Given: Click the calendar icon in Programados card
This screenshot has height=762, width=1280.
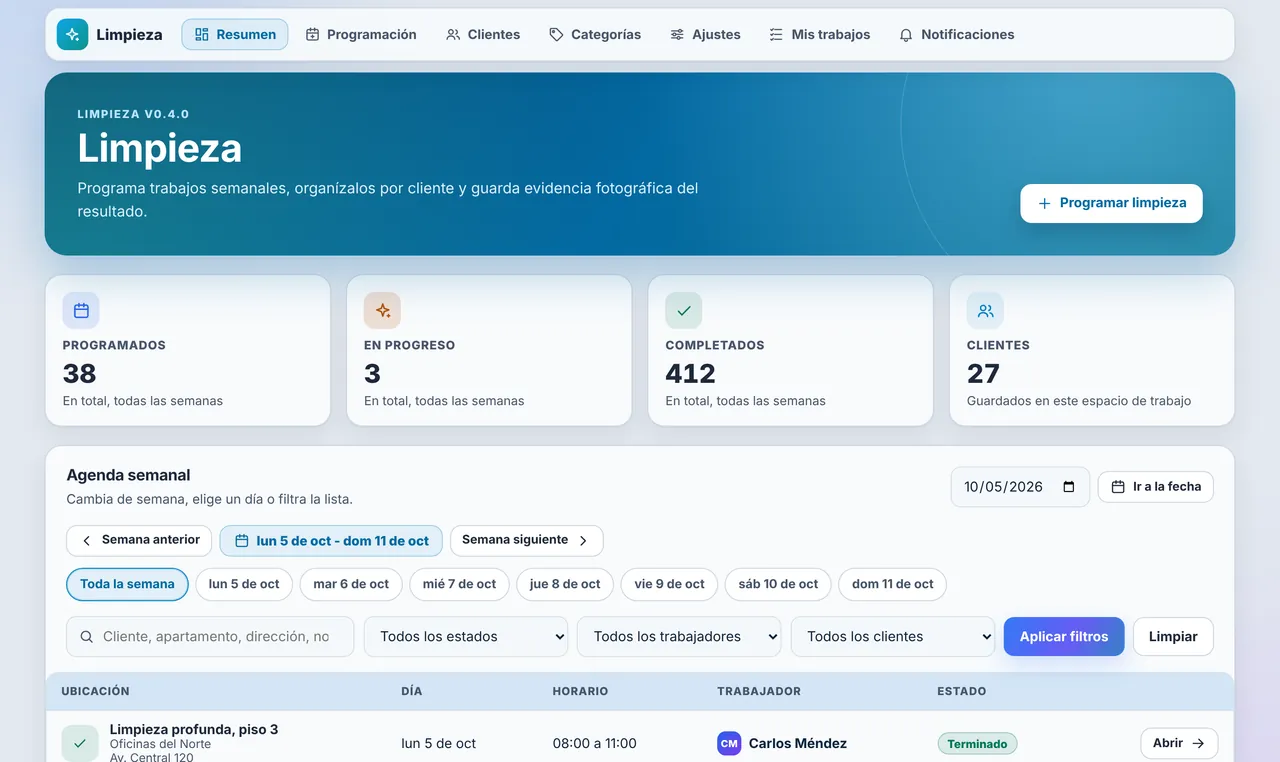Looking at the screenshot, I should pyautogui.click(x=81, y=311).
